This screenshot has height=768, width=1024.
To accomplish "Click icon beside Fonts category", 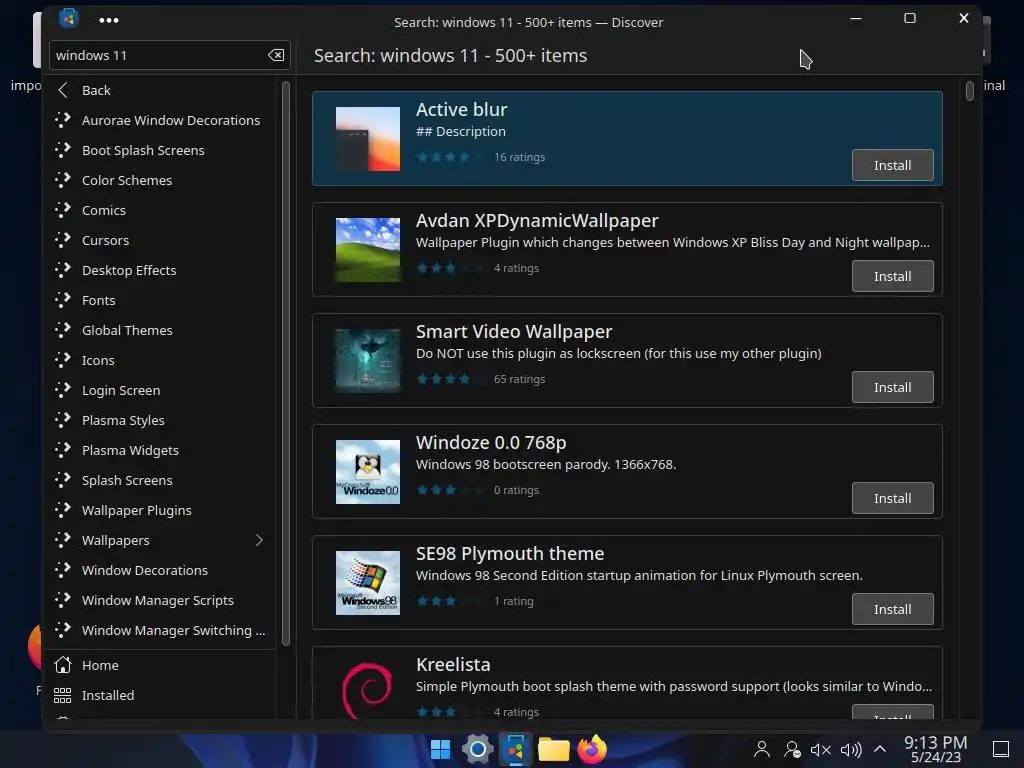I will pos(63,300).
